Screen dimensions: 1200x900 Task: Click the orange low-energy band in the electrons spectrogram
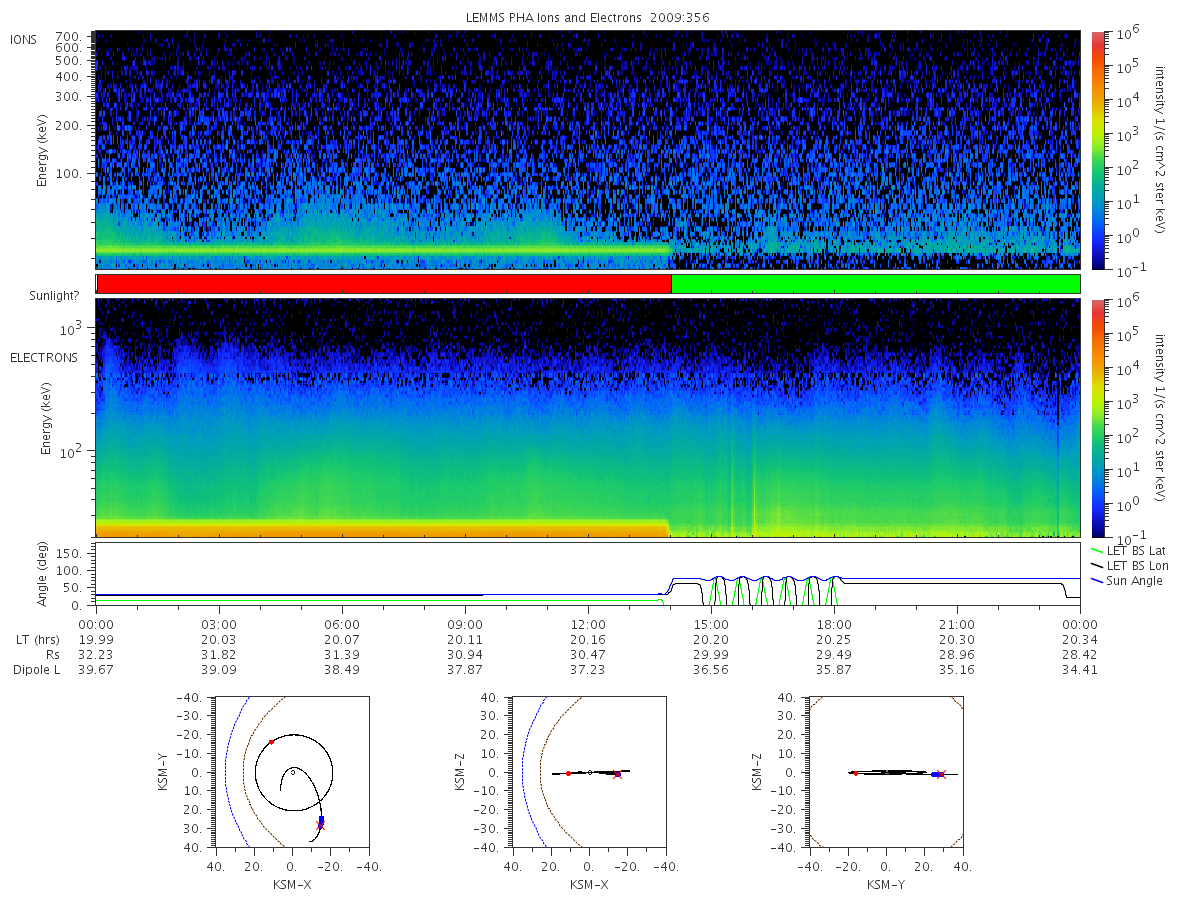382,527
